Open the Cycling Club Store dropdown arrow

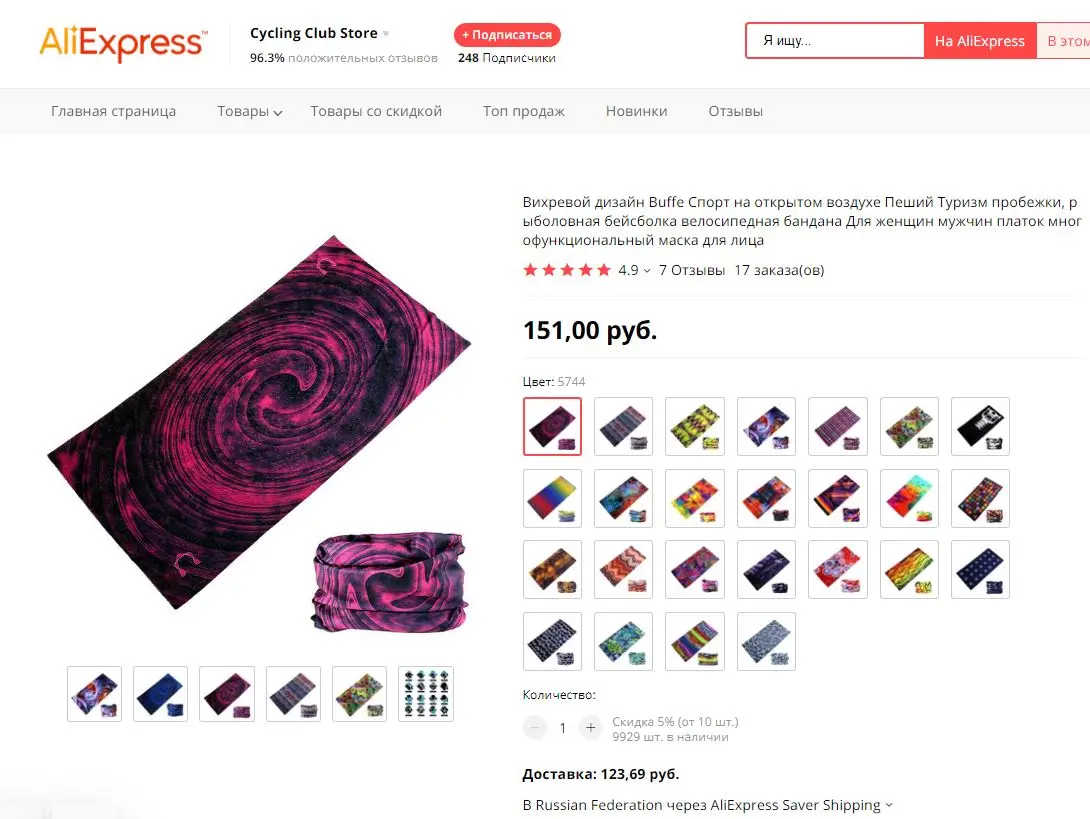386,33
